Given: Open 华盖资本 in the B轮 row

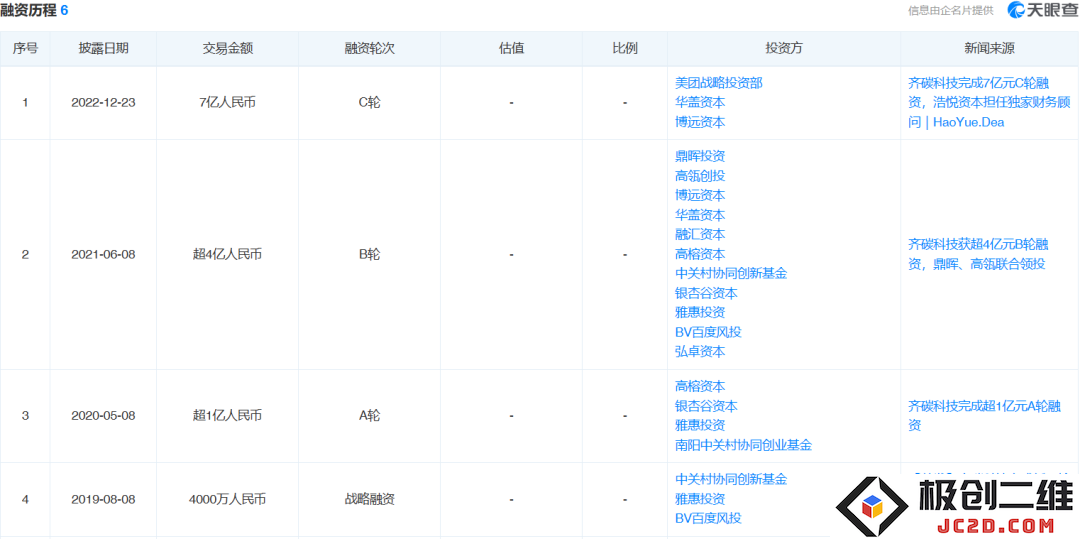Looking at the screenshot, I should point(700,215).
